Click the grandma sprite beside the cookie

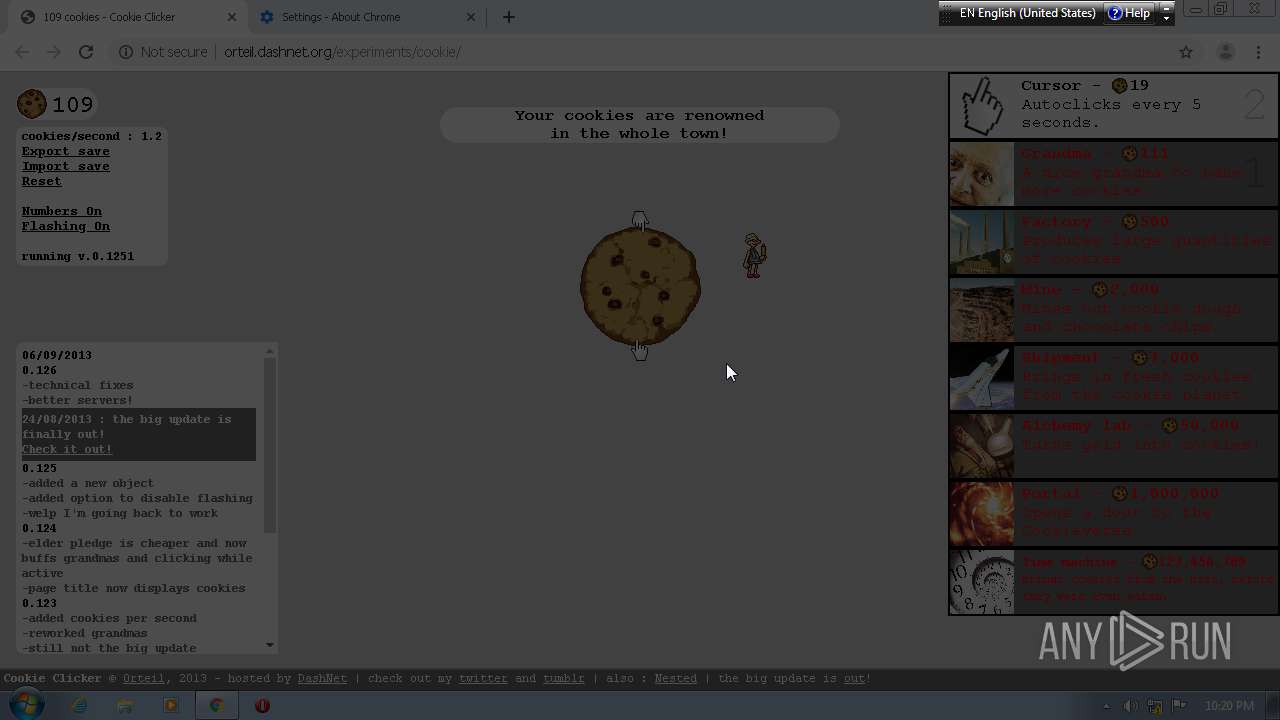click(x=754, y=255)
